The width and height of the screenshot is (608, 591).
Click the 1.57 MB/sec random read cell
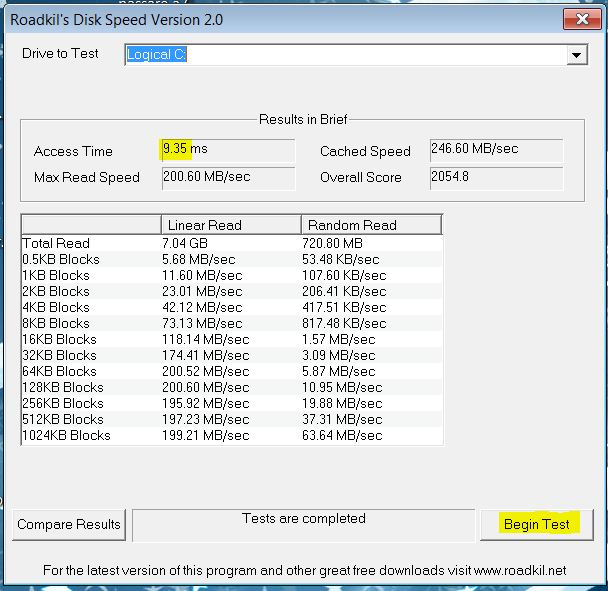point(339,339)
